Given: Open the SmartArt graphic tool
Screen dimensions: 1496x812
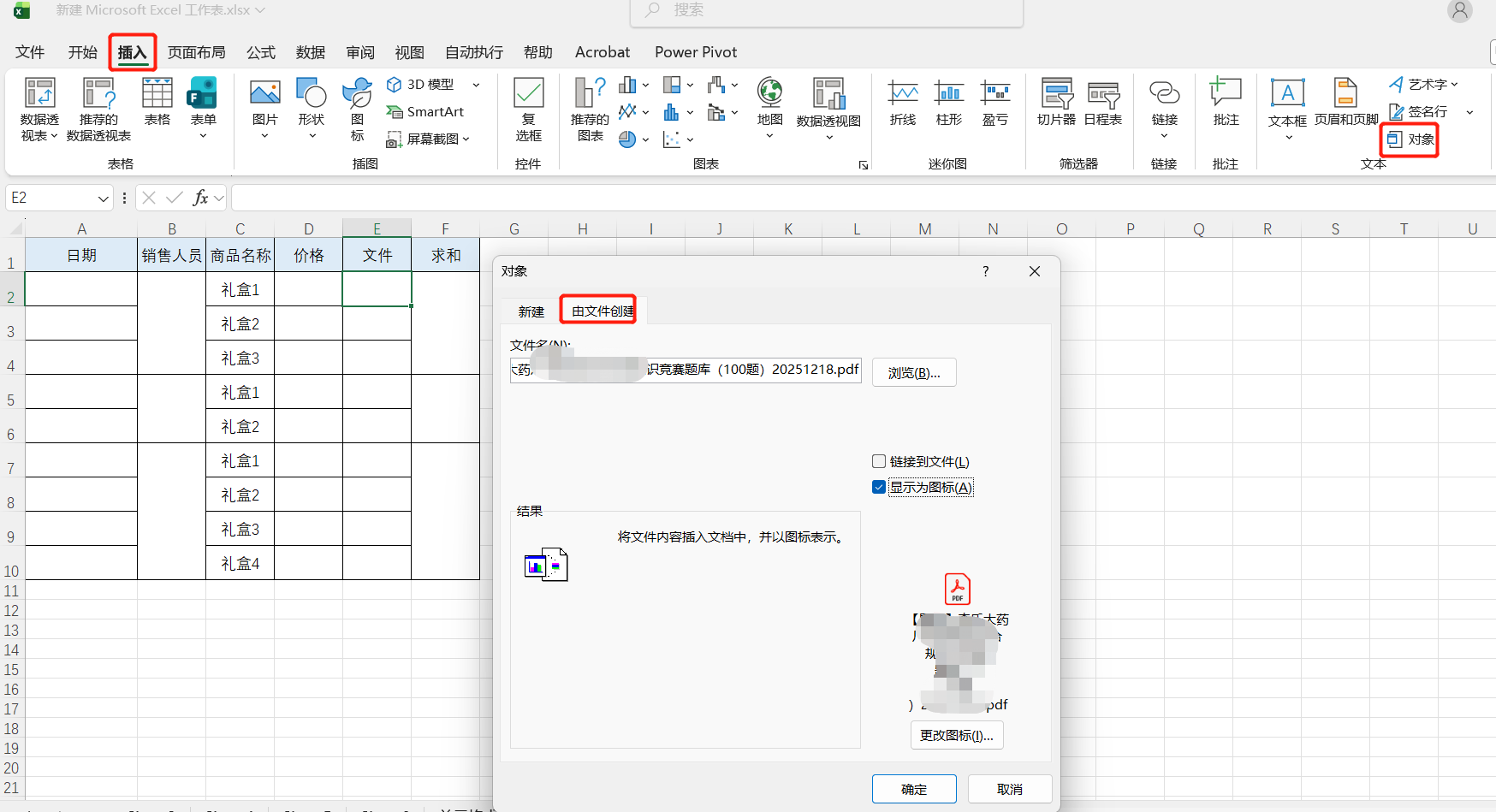Looking at the screenshot, I should (424, 111).
